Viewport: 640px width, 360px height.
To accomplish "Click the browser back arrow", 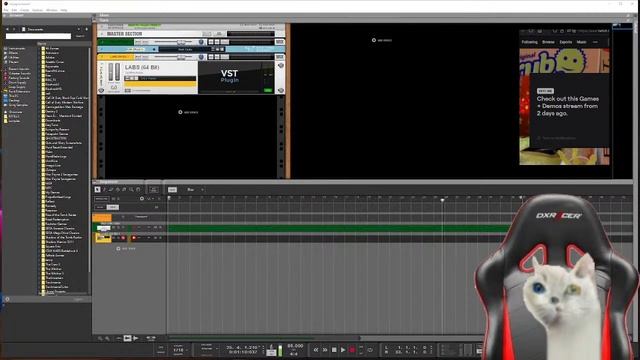I will click(x=7, y=29).
